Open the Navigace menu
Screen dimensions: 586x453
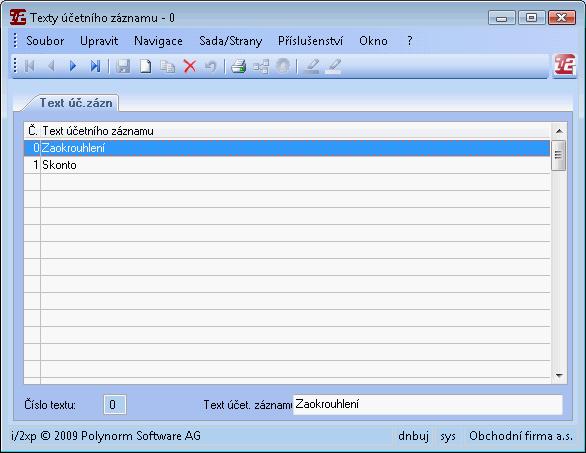pos(158,41)
